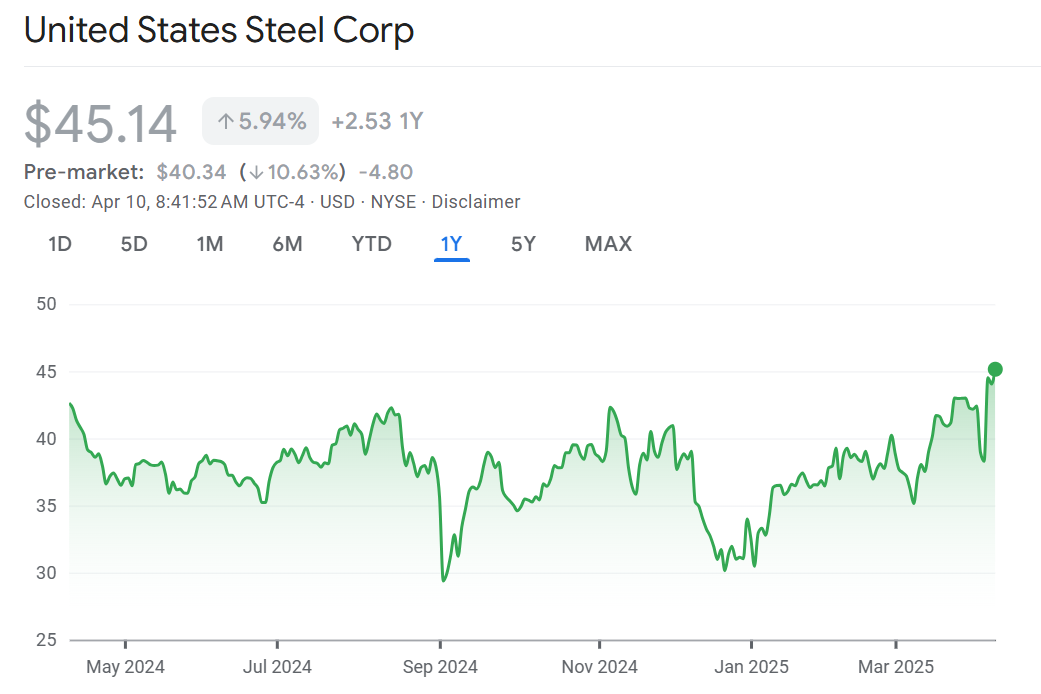Click the Jan 2025 axis label
This screenshot has height=694, width=1041.
(751, 666)
